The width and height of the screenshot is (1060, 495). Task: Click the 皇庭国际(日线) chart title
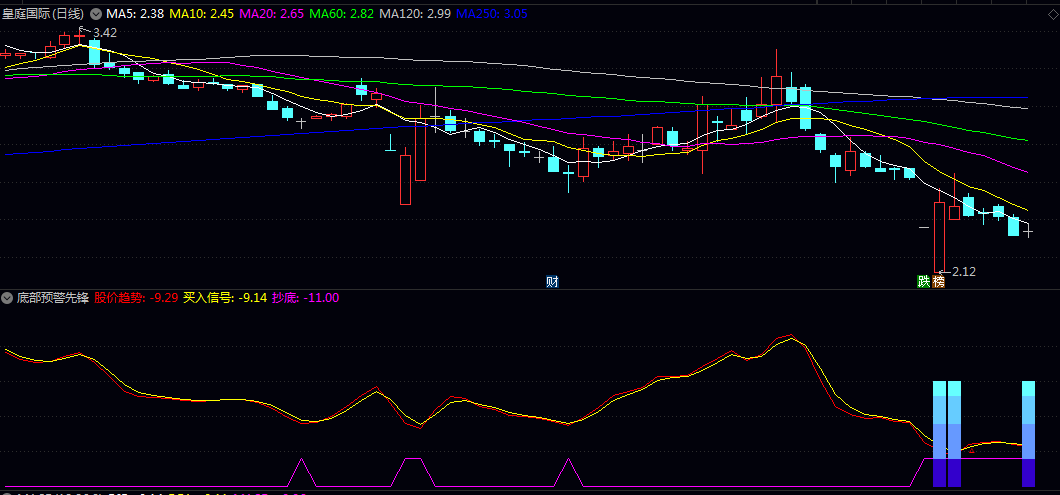(44, 14)
